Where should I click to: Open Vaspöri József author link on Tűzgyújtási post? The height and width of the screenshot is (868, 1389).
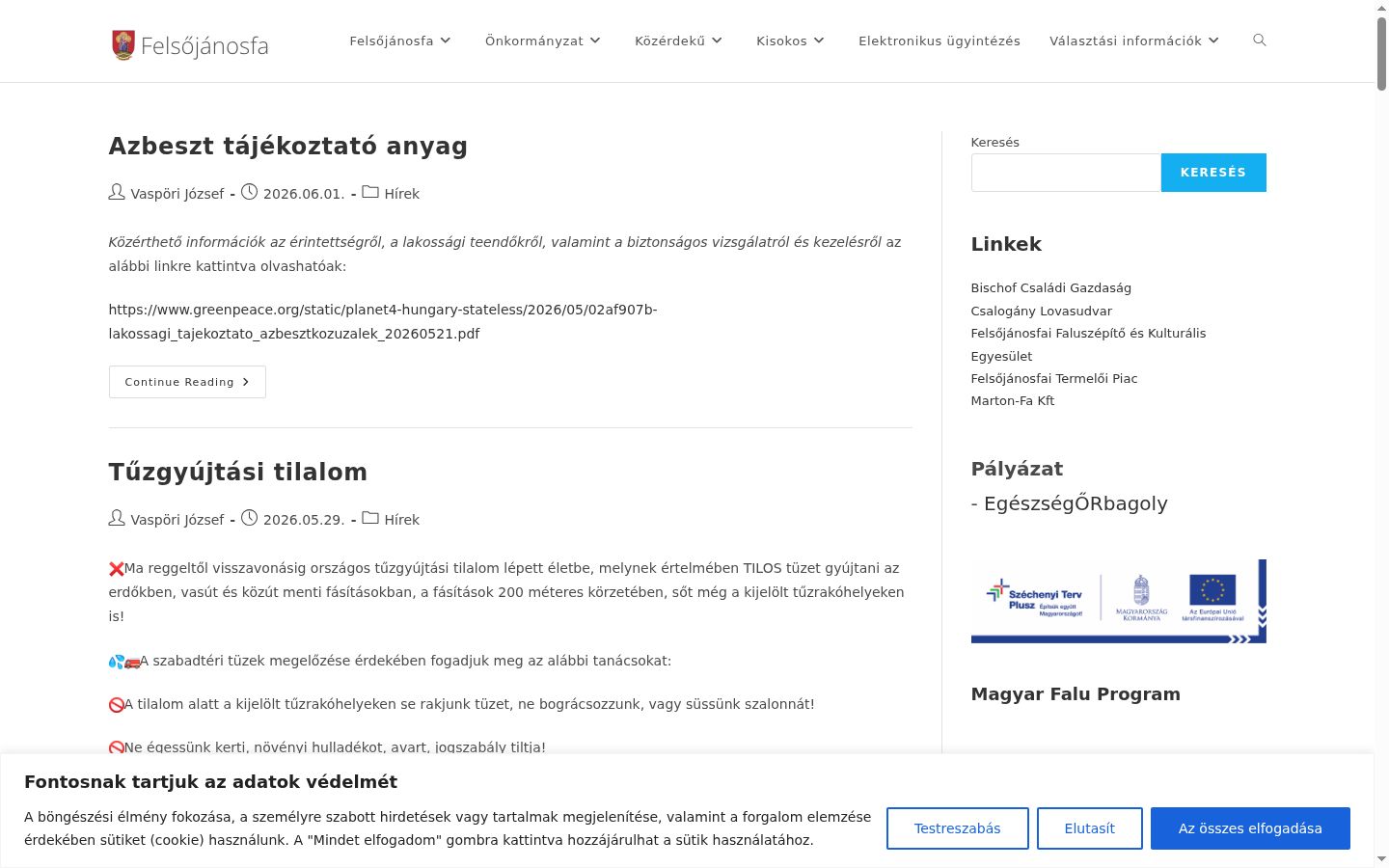(x=177, y=520)
